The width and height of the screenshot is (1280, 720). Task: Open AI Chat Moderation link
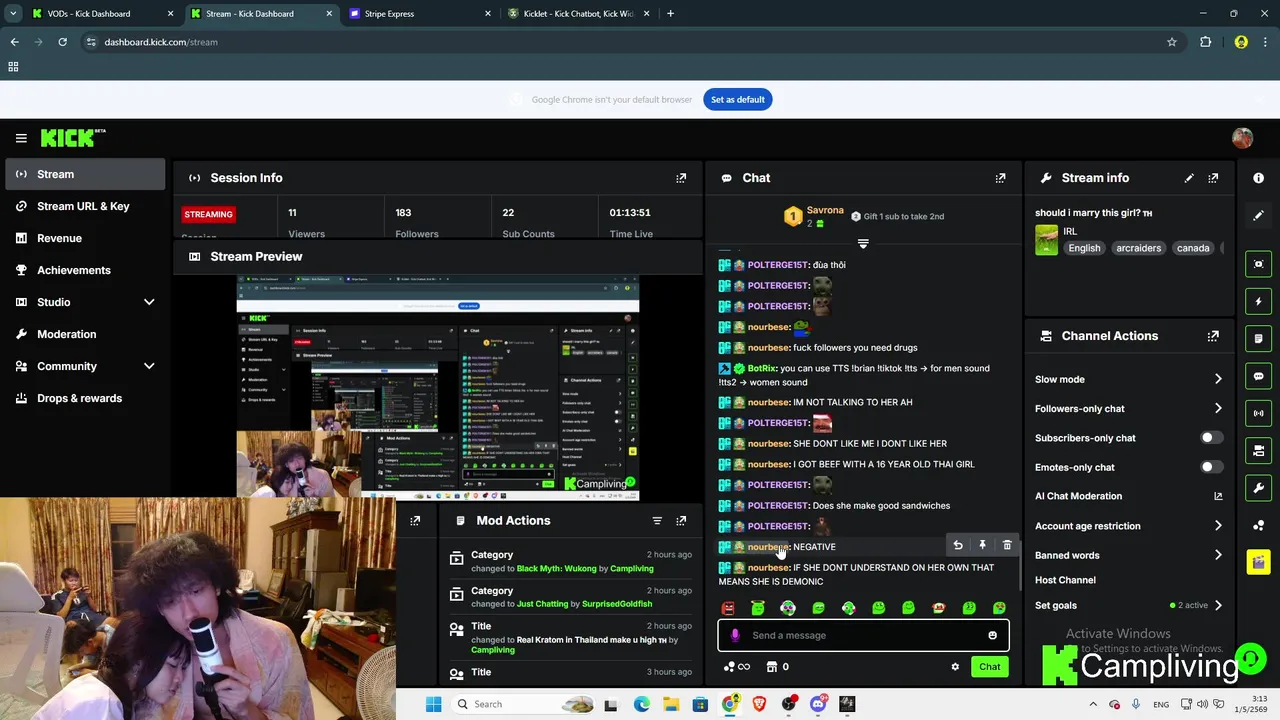pos(1128,496)
